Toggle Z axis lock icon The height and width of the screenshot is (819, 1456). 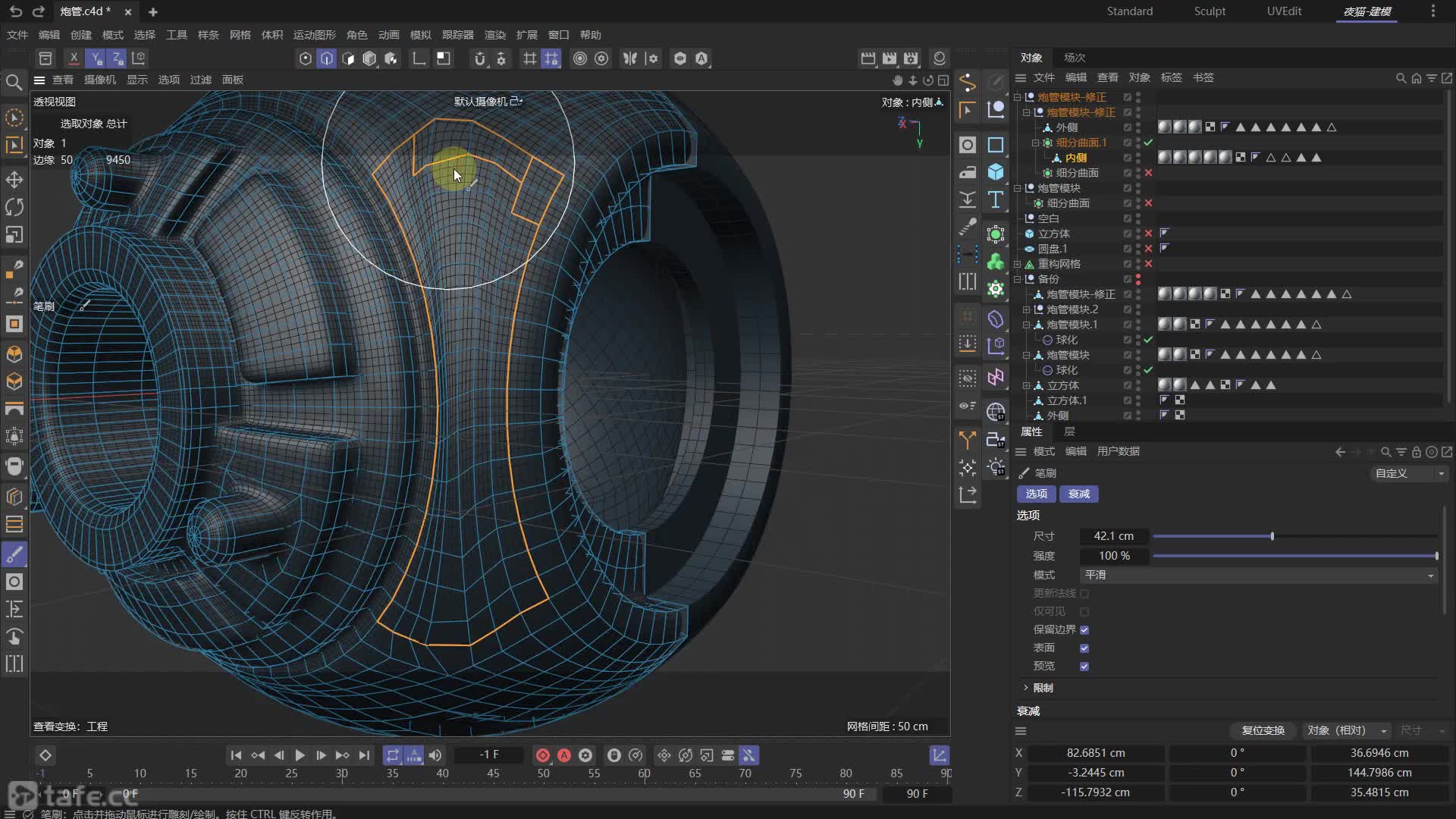pos(117,58)
